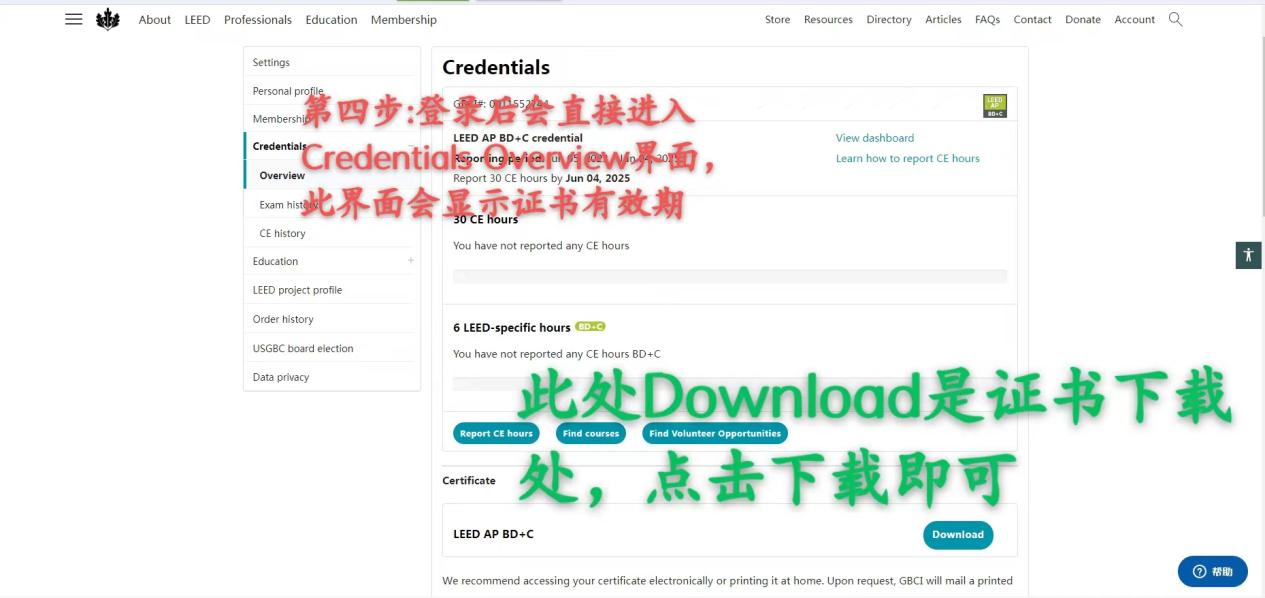The width and height of the screenshot is (1265, 598).
Task: Go to Data privacy settings
Action: 281,377
